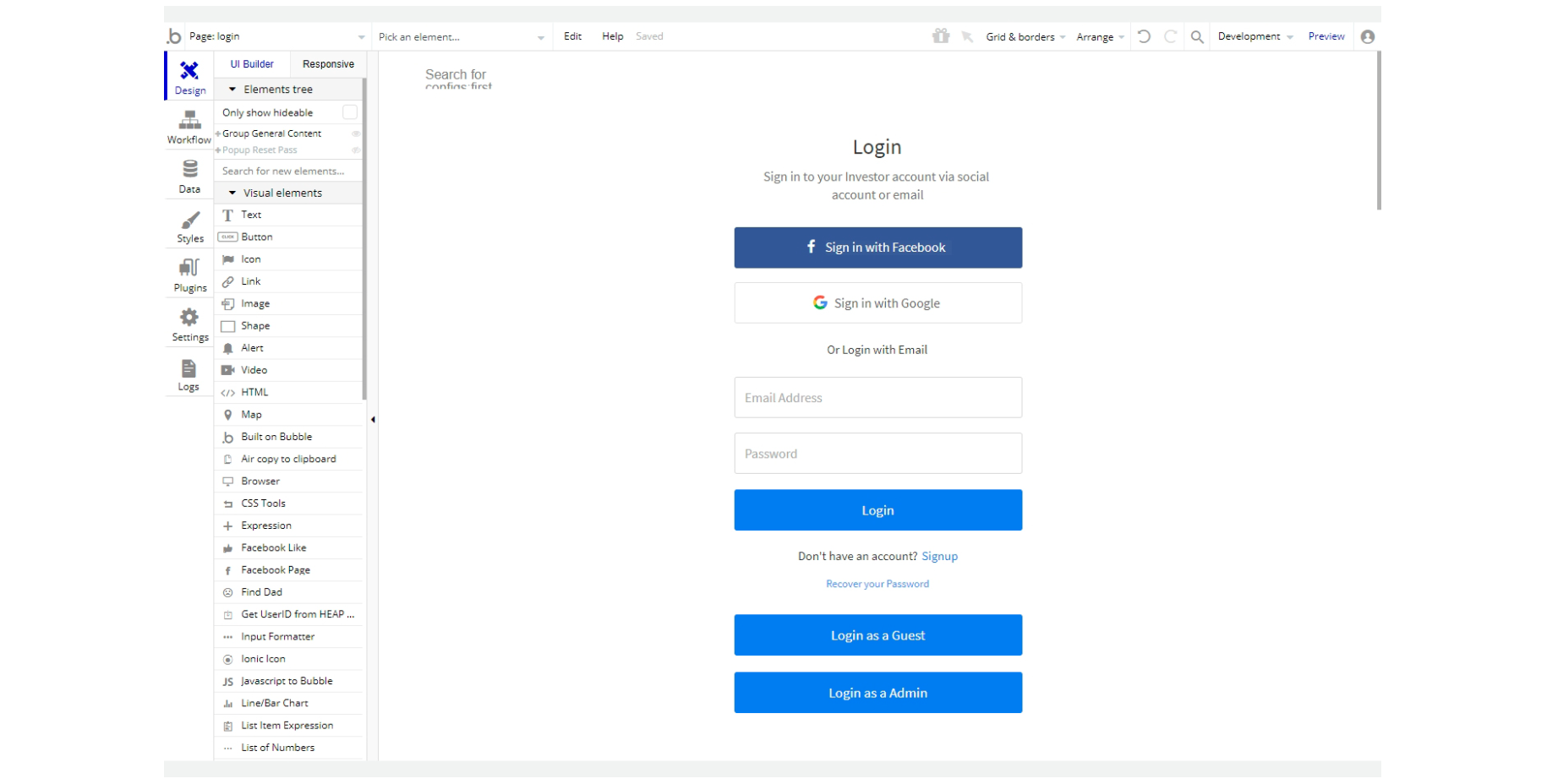Open the Logs section
The image size is (1547, 784).
189,374
